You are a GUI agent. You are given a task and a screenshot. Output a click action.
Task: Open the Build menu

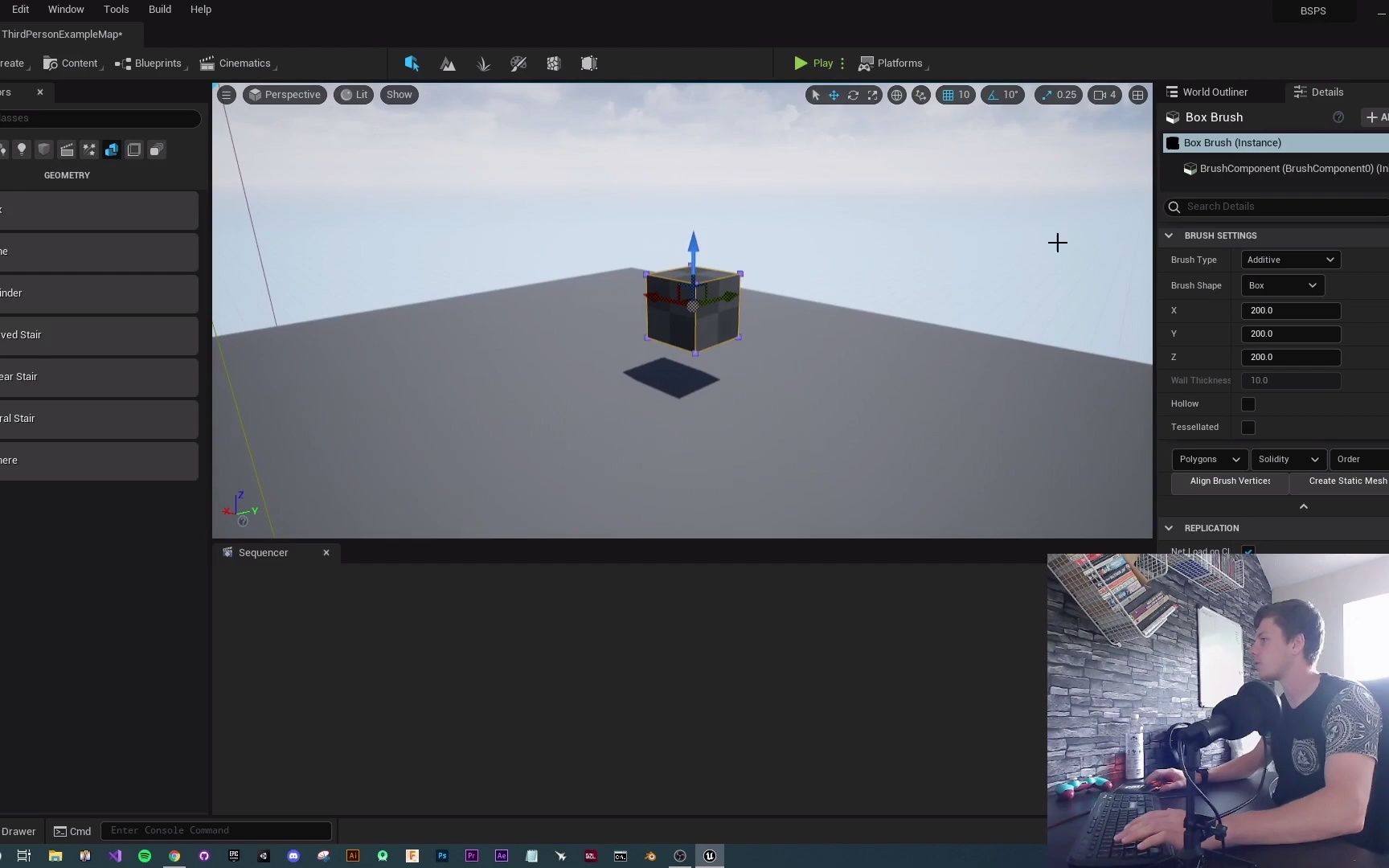click(159, 9)
